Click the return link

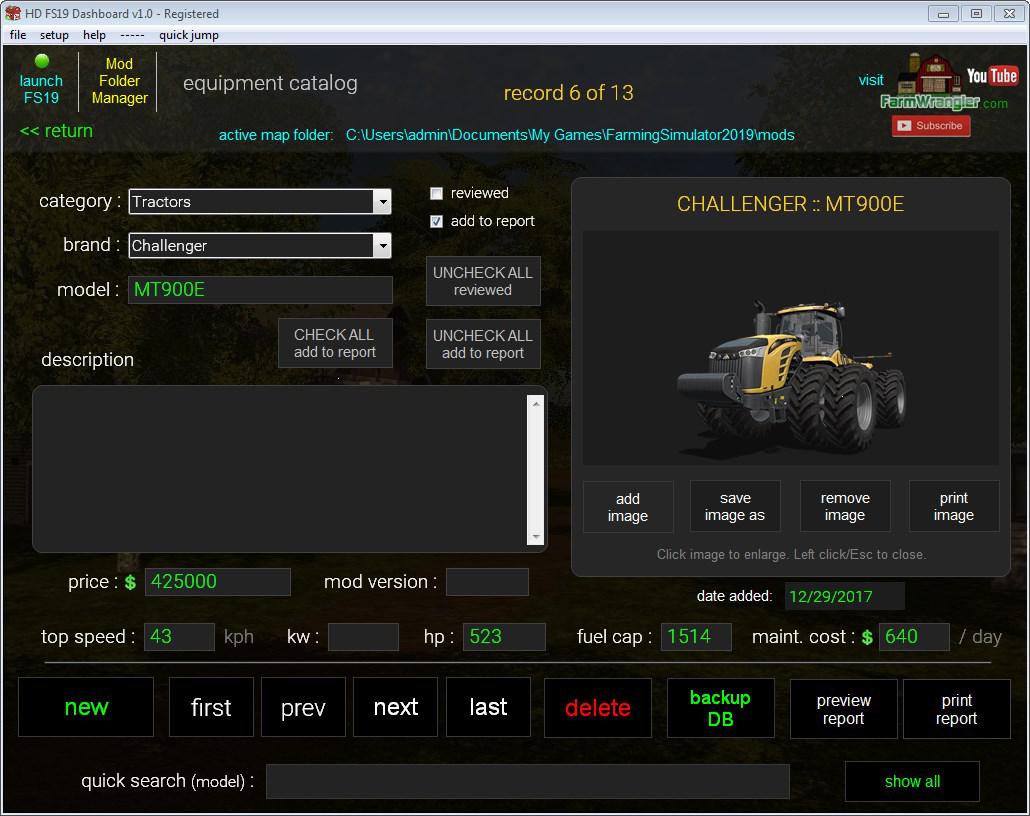(56, 131)
